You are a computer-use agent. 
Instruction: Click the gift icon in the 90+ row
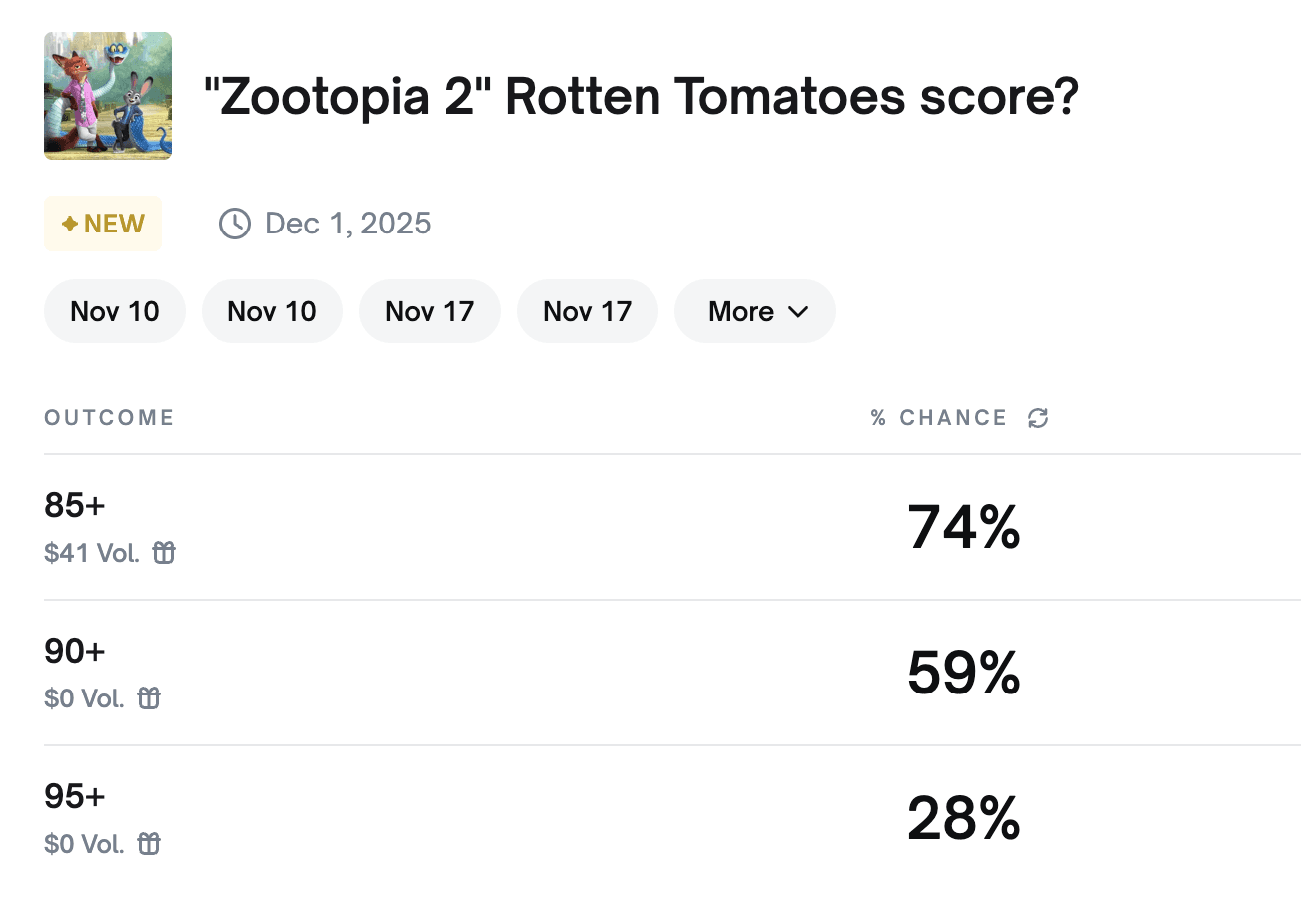149,698
